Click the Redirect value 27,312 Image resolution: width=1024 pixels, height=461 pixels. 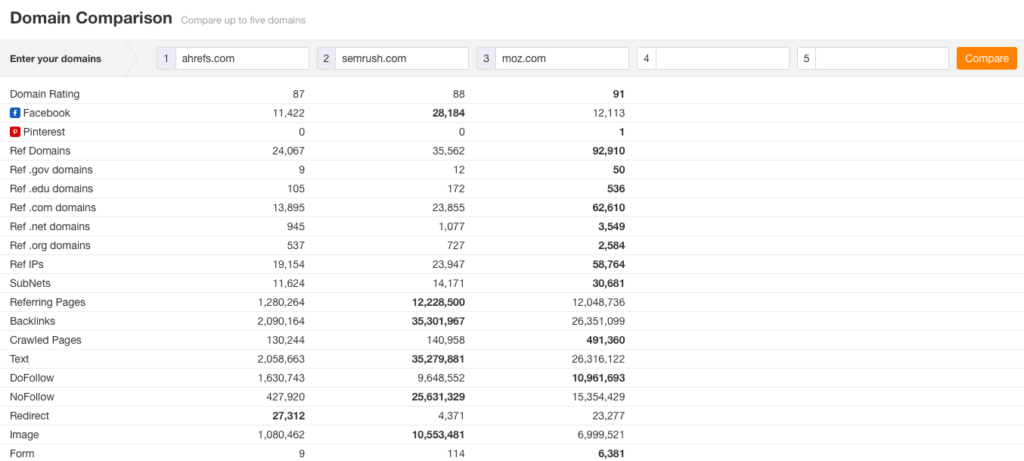pos(288,416)
